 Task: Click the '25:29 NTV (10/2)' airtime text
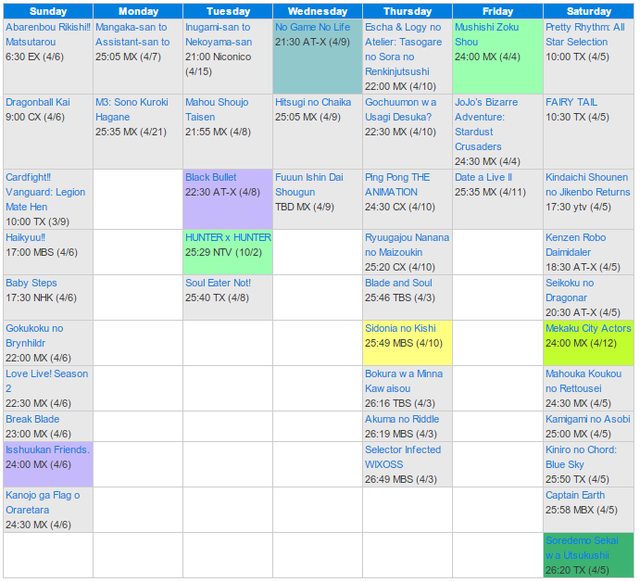pyautogui.click(x=223, y=253)
